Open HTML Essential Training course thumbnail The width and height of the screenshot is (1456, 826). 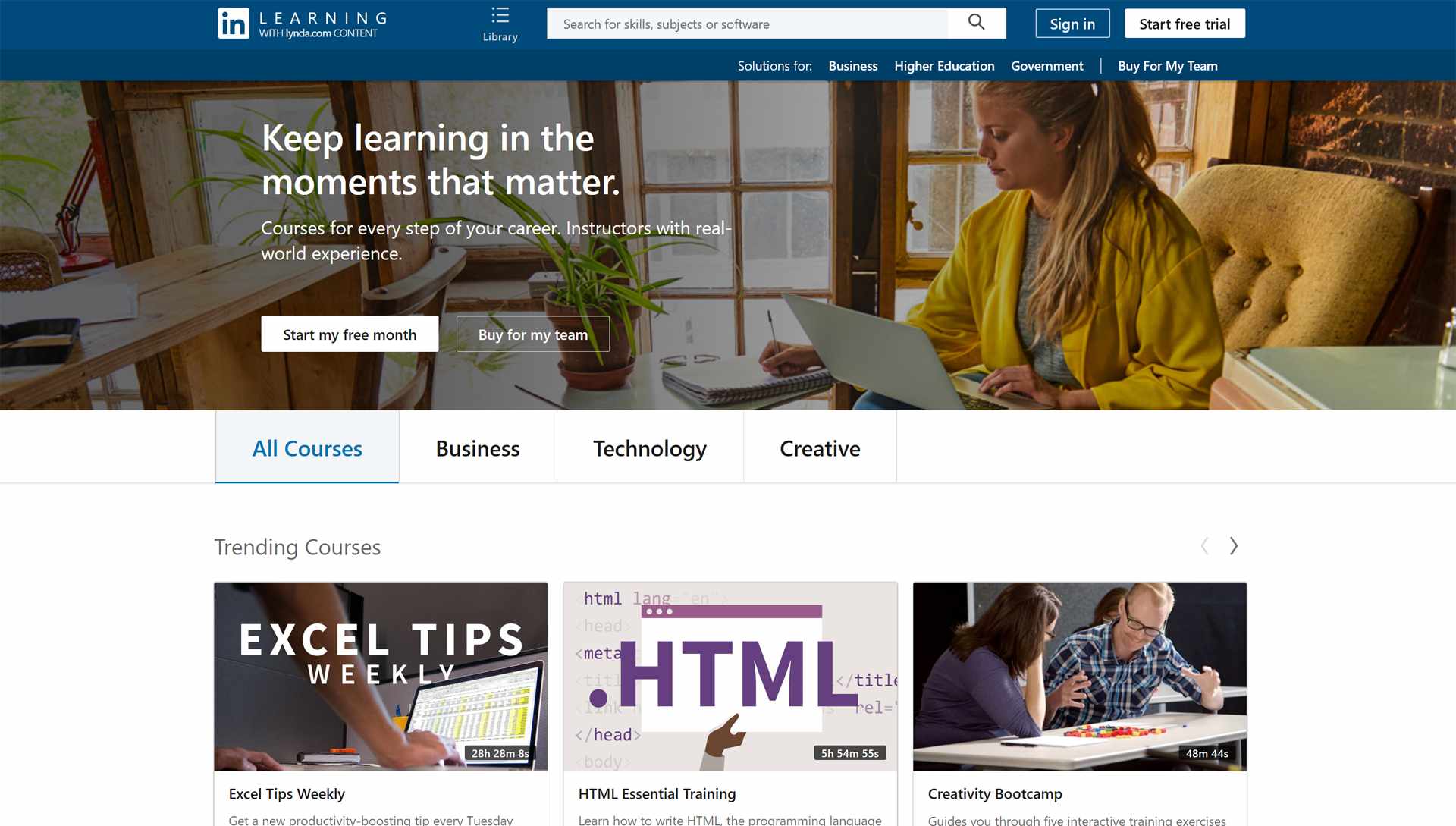coord(730,676)
